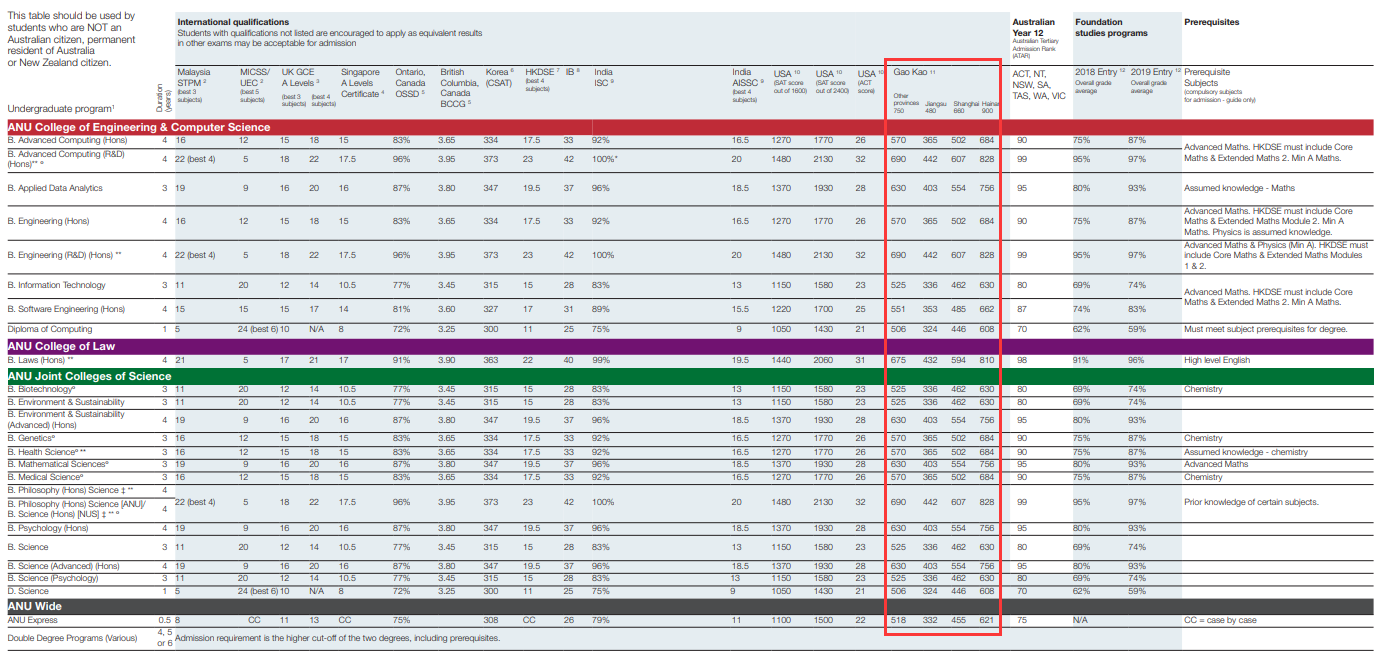Select the "Hainan" sub-column header

[x=989, y=103]
